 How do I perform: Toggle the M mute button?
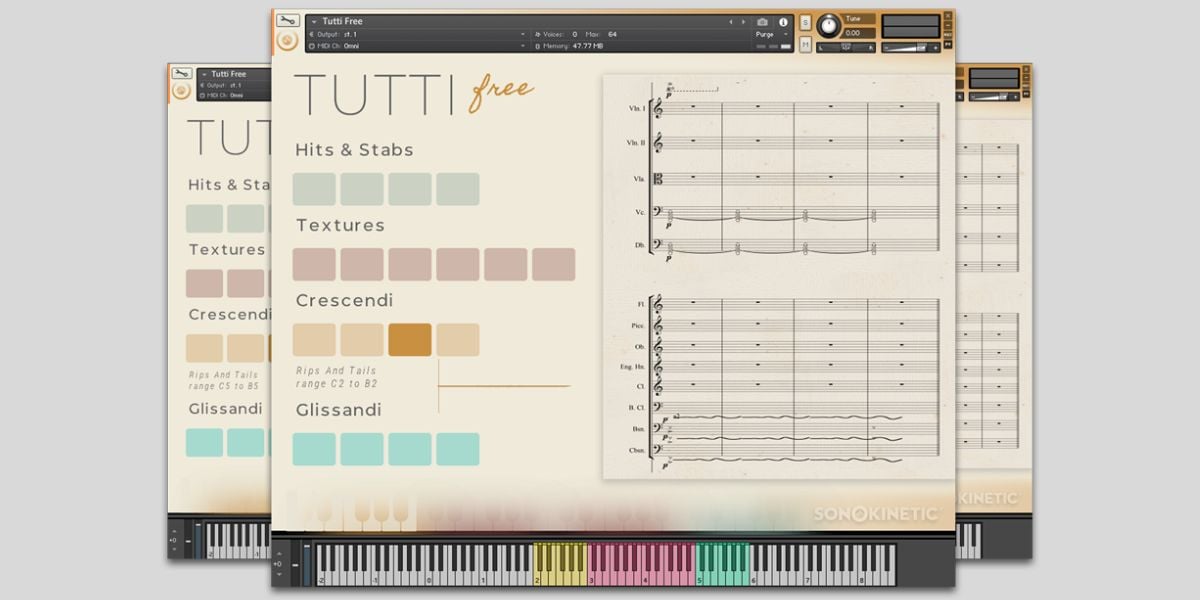[x=805, y=43]
